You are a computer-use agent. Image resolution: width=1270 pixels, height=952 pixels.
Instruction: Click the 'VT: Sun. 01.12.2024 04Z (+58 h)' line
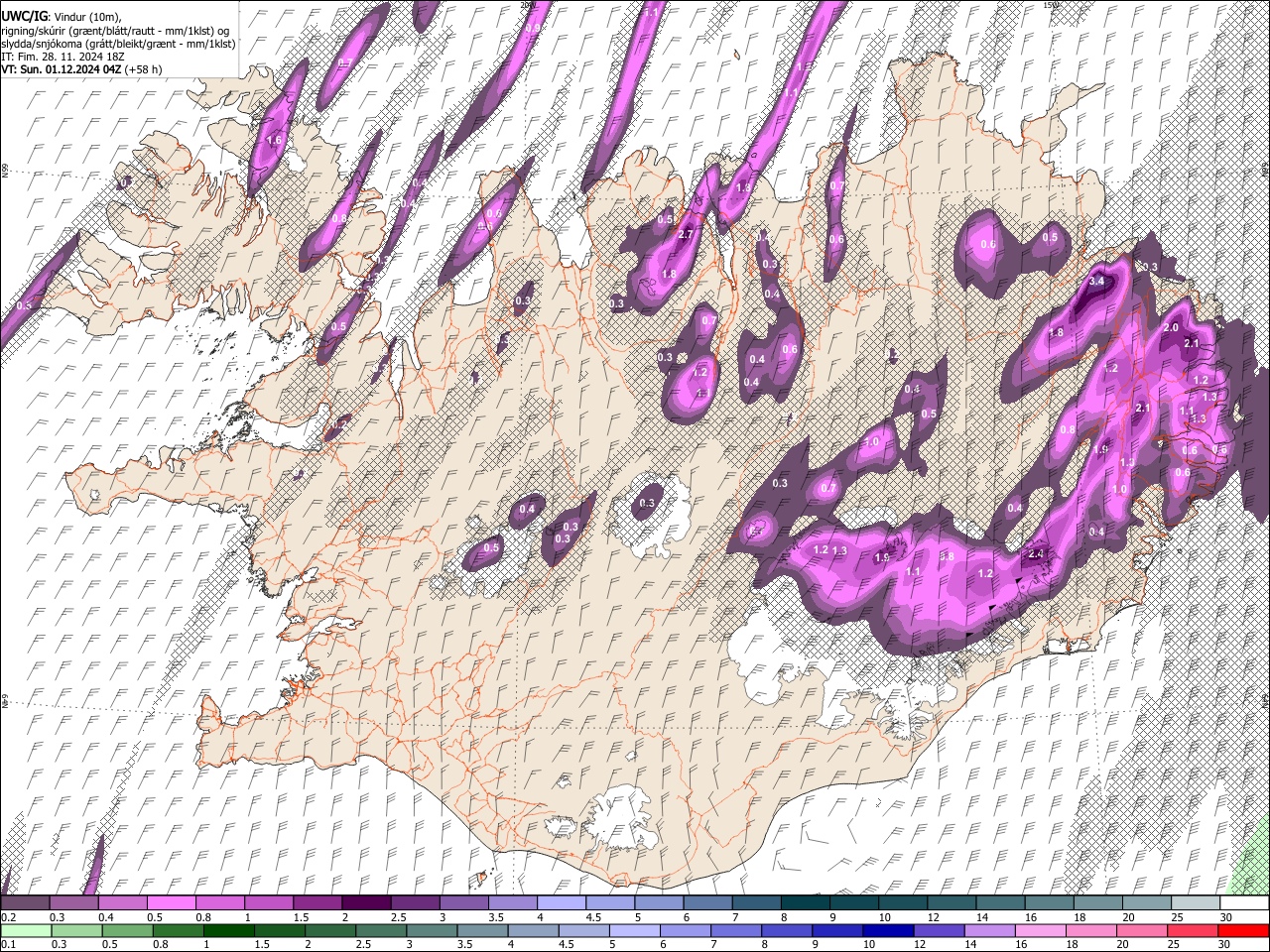[x=81, y=69]
